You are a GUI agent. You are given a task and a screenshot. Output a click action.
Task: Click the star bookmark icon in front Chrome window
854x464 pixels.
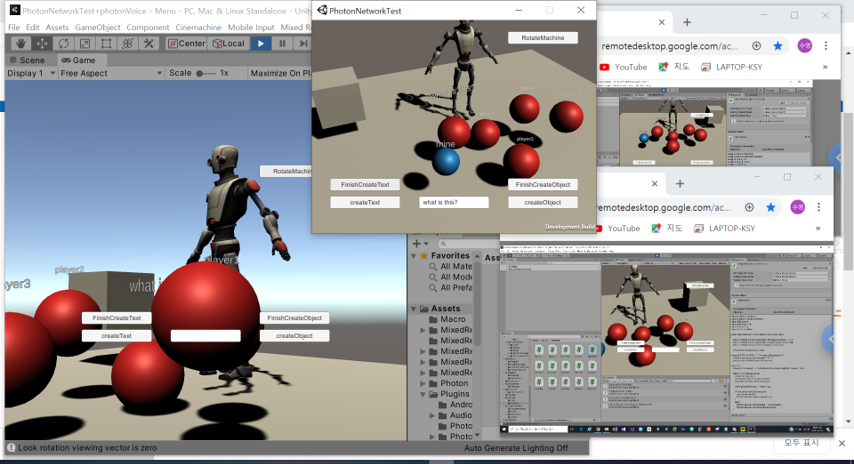point(771,207)
